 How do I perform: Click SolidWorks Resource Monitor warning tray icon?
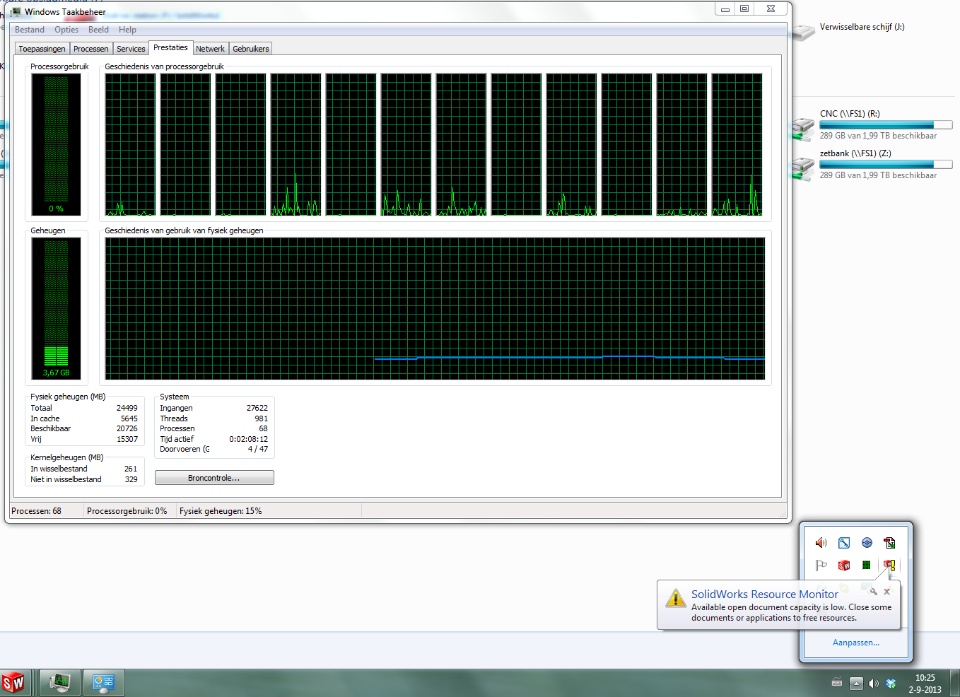pyautogui.click(x=889, y=565)
